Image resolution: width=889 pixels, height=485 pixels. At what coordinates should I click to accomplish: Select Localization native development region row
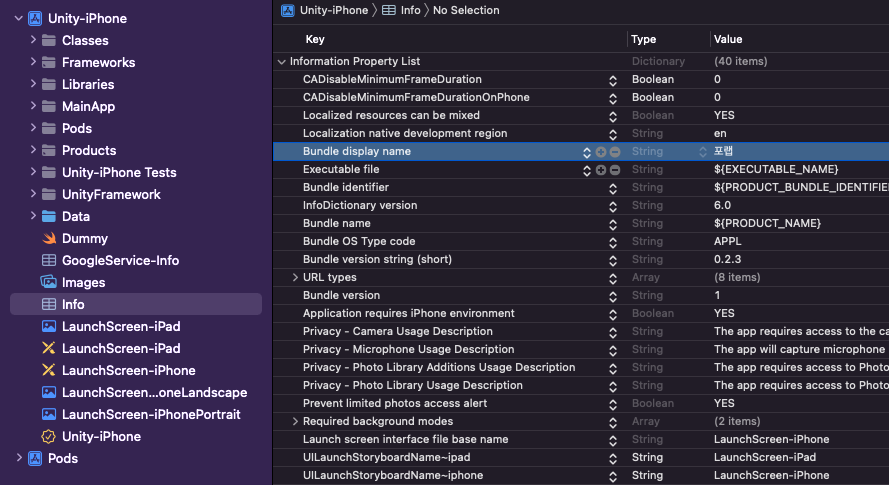(x=581, y=133)
